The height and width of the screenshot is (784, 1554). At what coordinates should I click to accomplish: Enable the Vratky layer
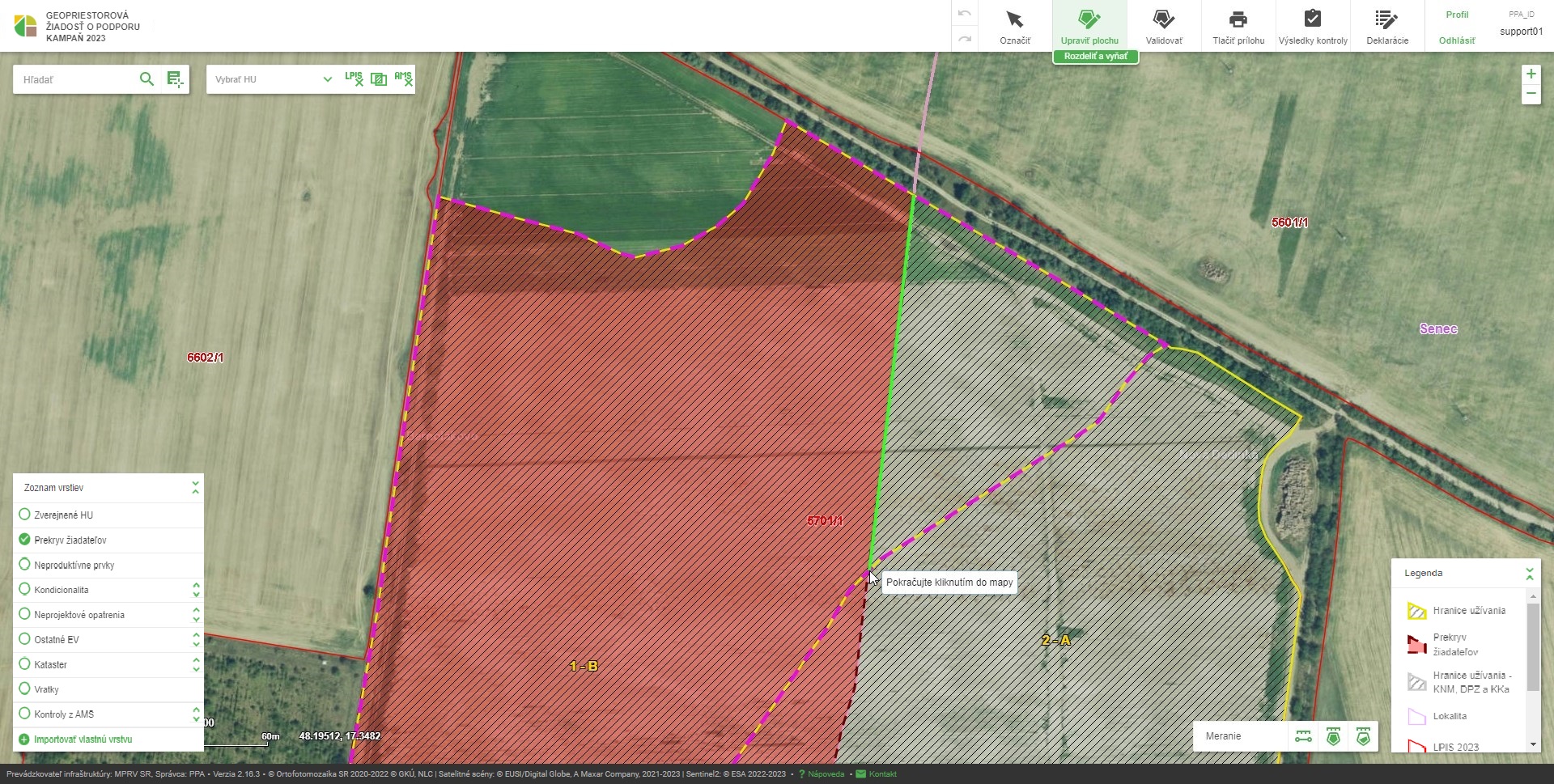point(24,689)
